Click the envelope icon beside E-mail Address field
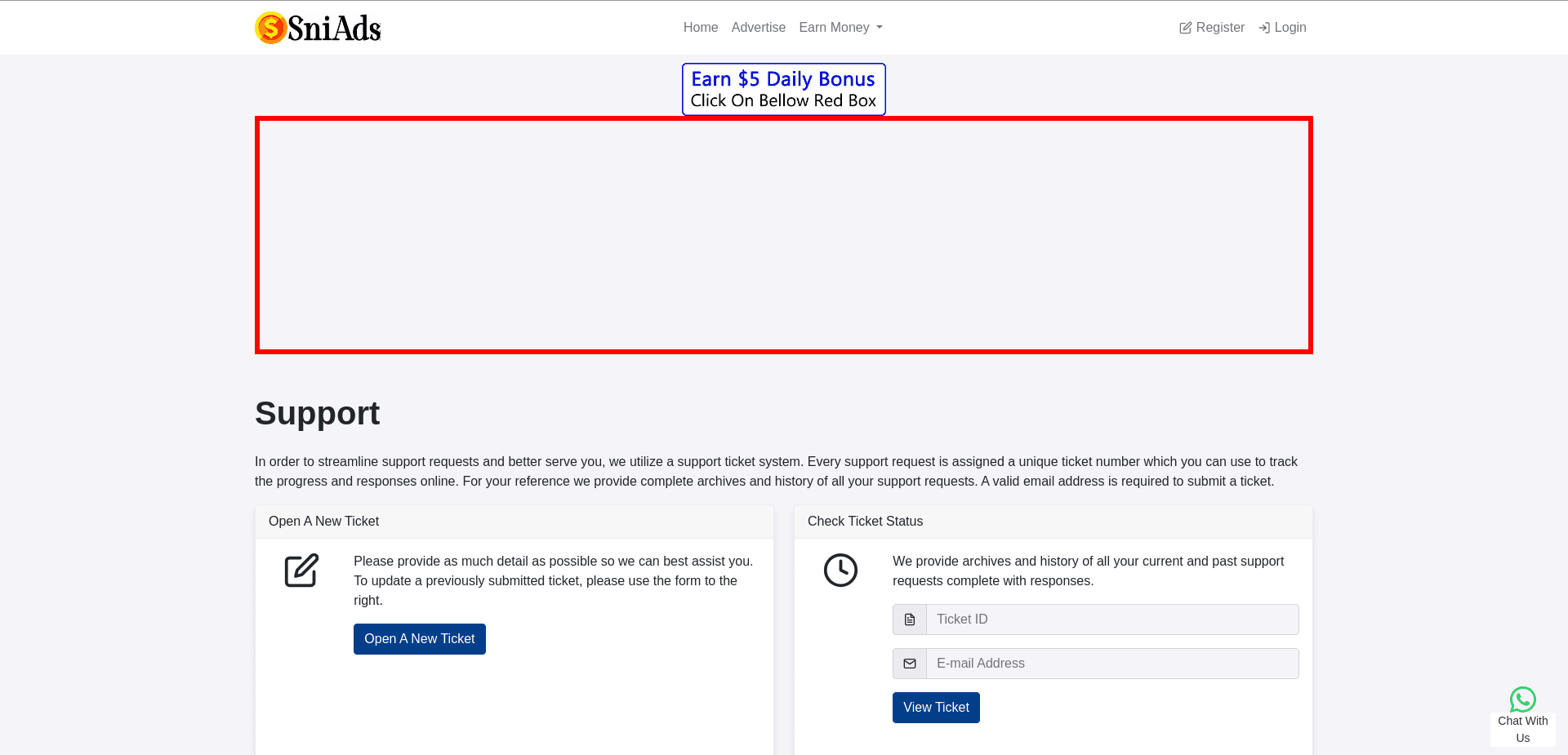This screenshot has height=755, width=1568. pos(909,663)
